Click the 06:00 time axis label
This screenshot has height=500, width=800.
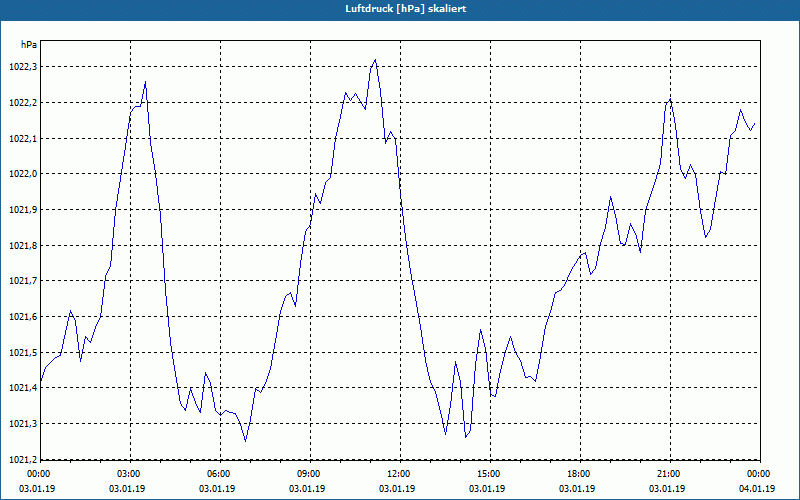point(217,474)
